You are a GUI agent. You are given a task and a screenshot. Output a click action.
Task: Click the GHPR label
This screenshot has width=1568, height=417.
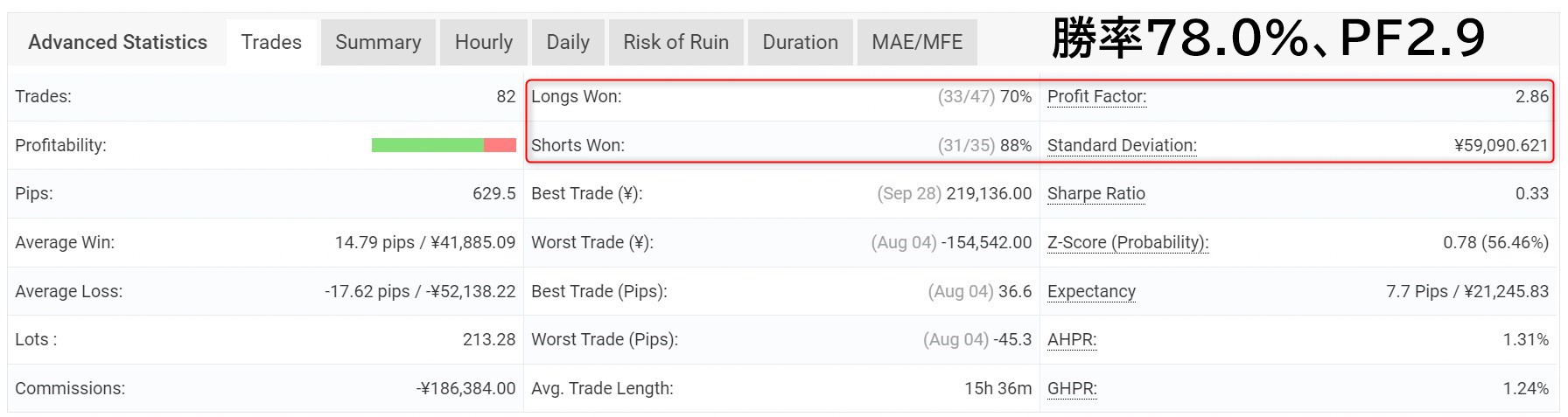[1072, 389]
